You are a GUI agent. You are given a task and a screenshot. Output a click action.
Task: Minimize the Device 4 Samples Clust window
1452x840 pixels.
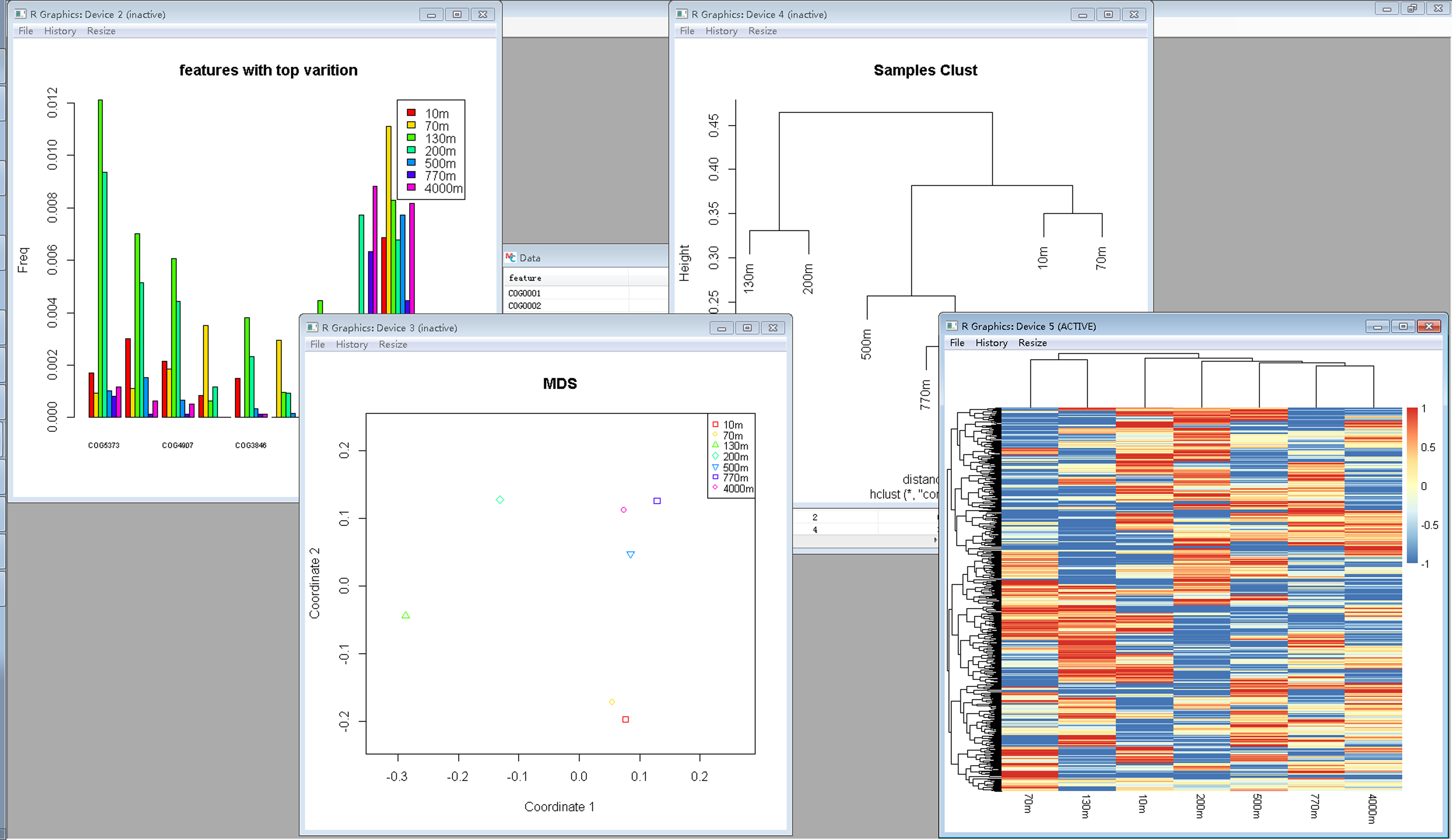point(1082,14)
